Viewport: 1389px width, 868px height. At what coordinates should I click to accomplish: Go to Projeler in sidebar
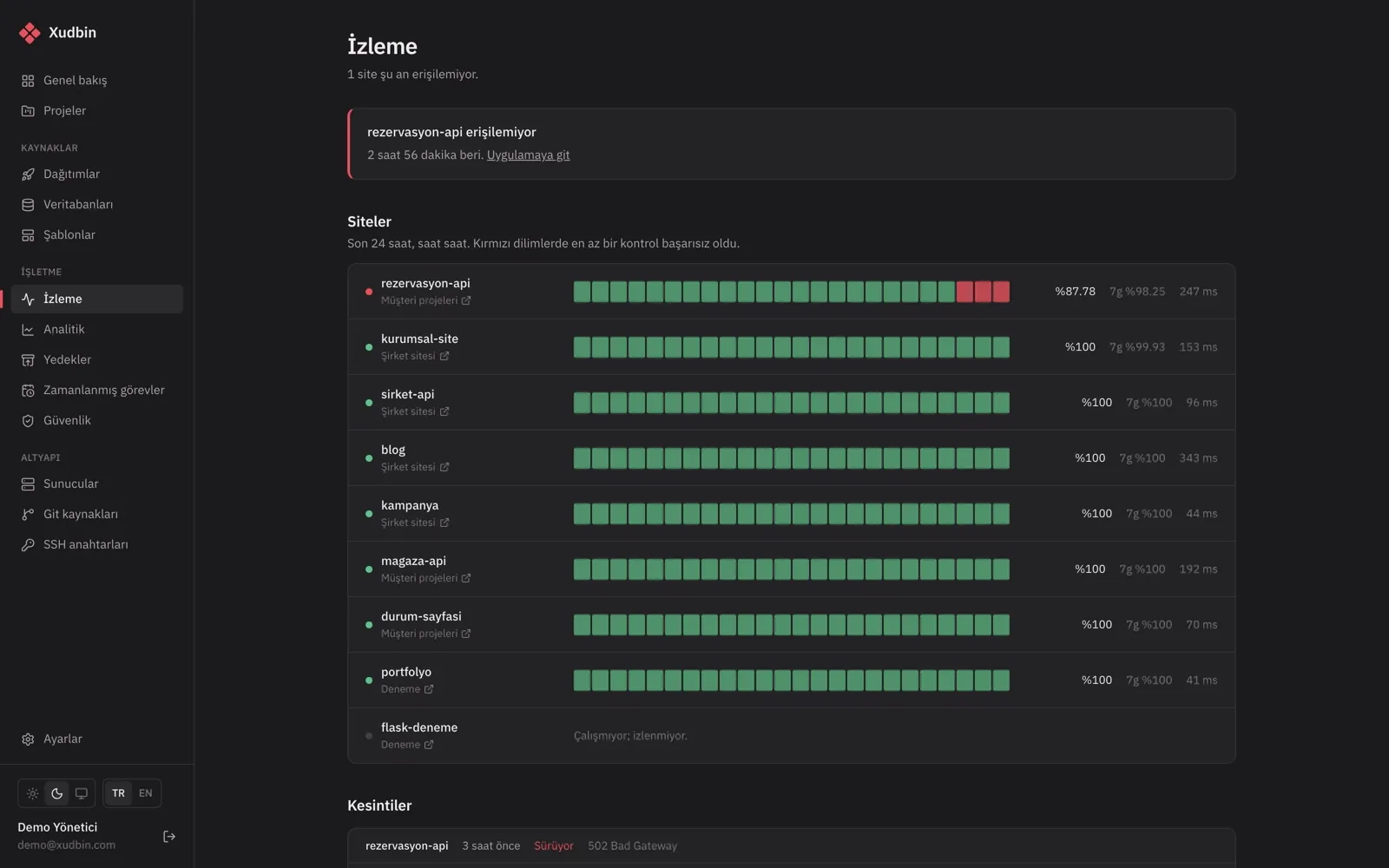(96, 110)
